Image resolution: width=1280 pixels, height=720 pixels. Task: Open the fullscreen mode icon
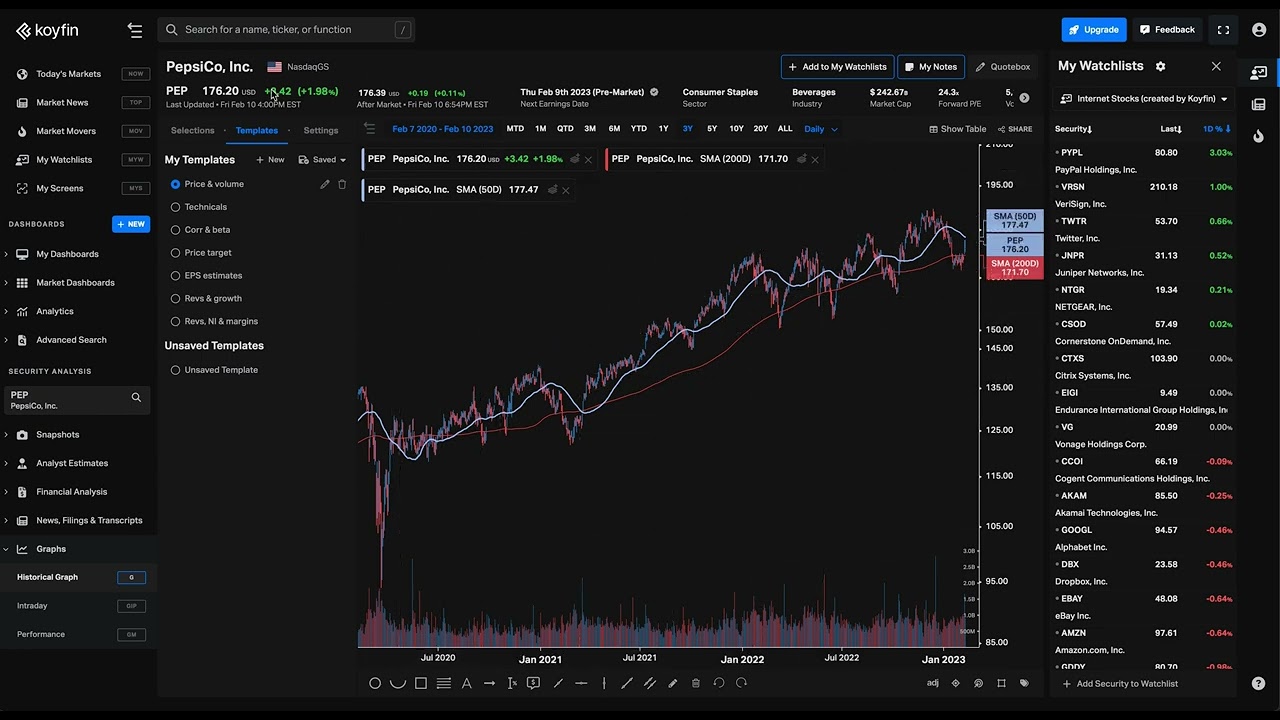[1223, 30]
